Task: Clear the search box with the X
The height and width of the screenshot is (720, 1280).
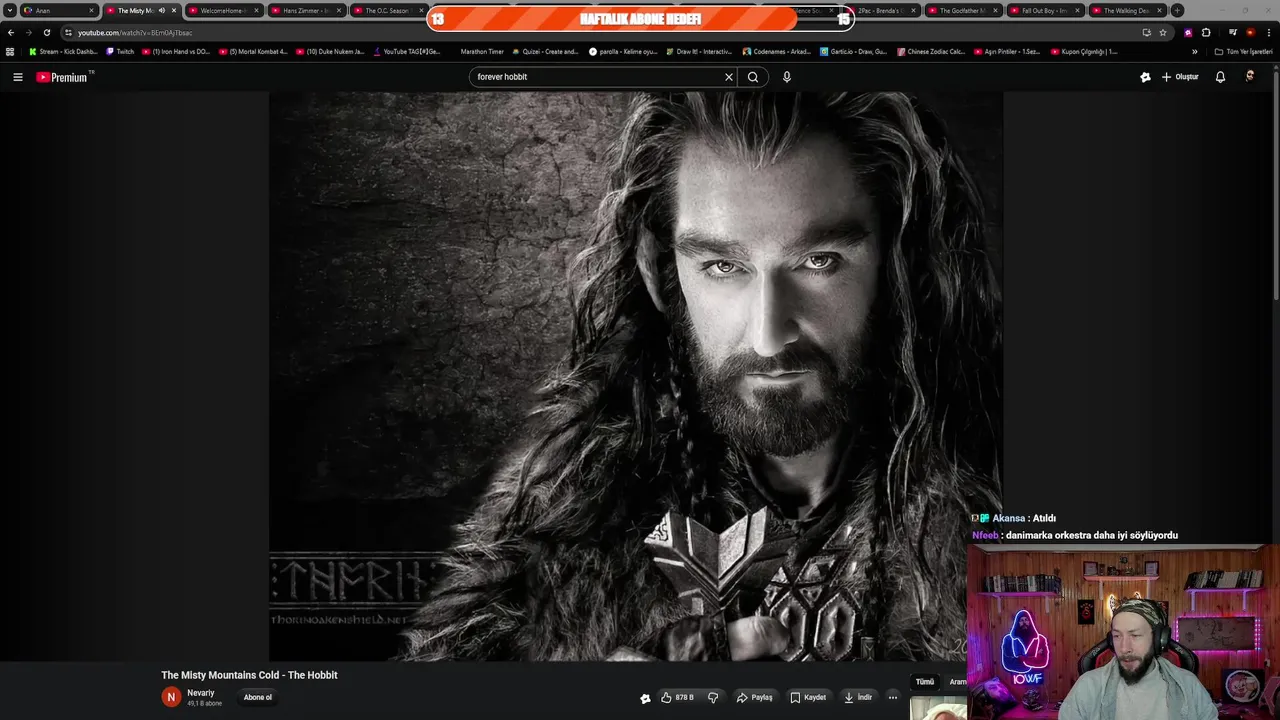Action: (x=729, y=77)
